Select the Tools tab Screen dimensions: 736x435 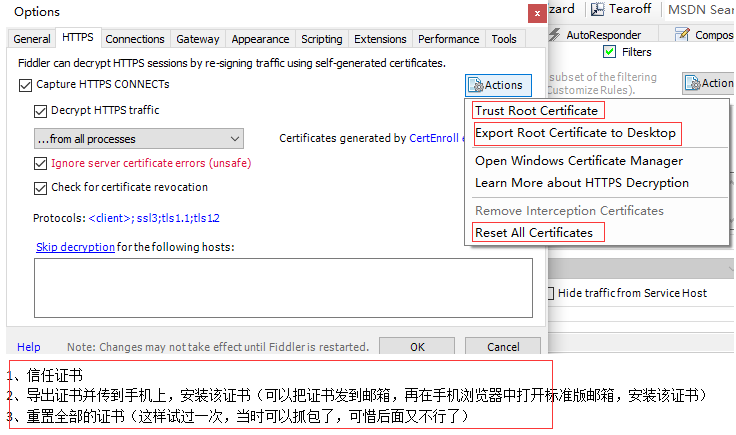pyautogui.click(x=504, y=39)
